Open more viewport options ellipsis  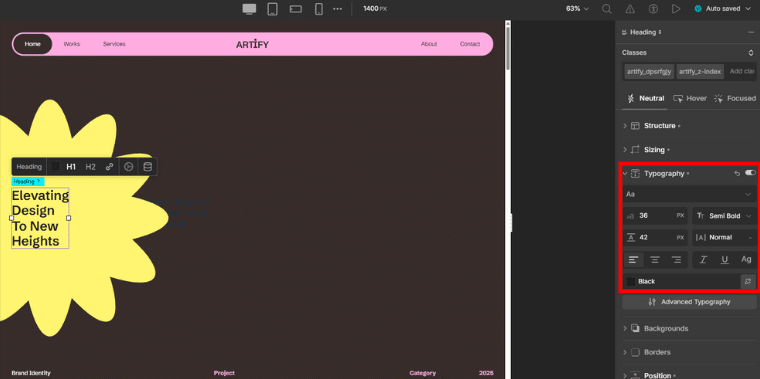(338, 9)
